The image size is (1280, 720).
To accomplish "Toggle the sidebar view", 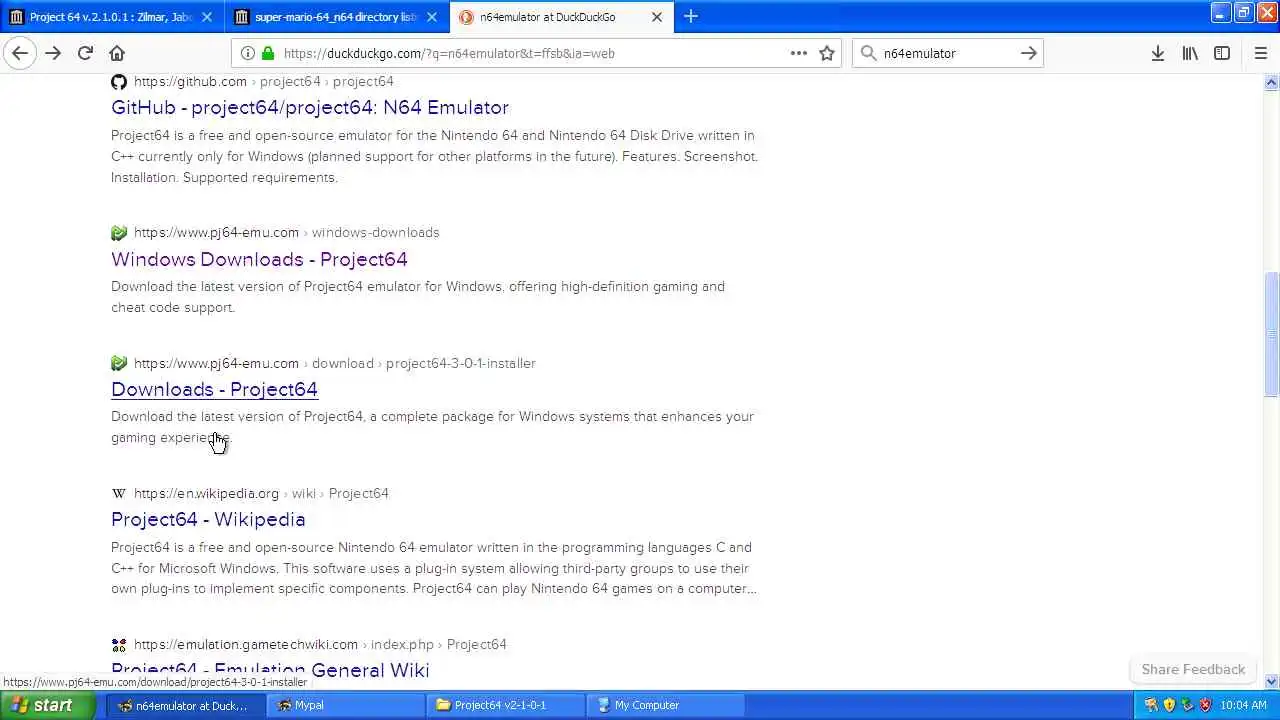I will point(1222,53).
